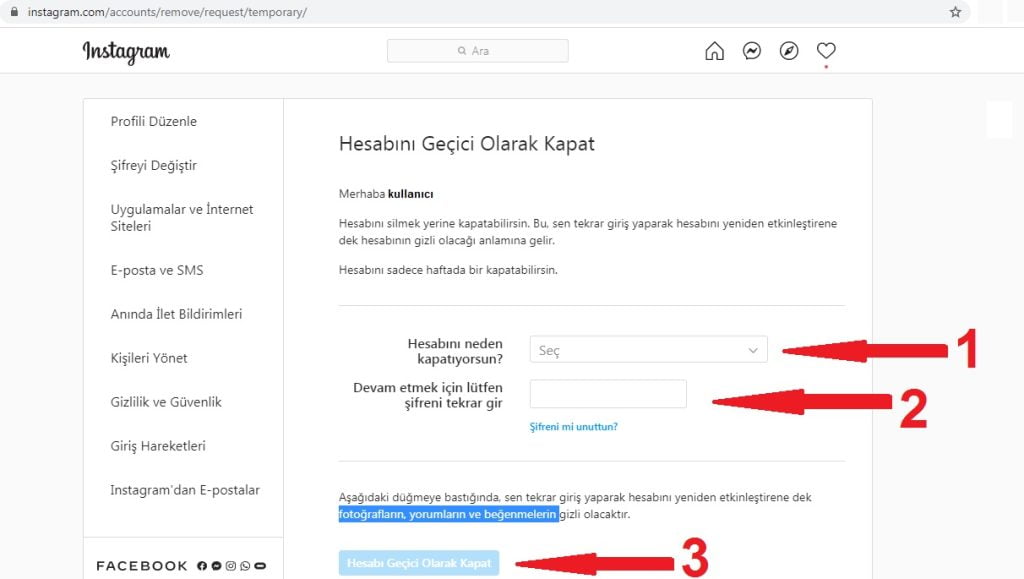View activity notifications via heart icon
Image resolution: width=1024 pixels, height=579 pixels.
(824, 50)
